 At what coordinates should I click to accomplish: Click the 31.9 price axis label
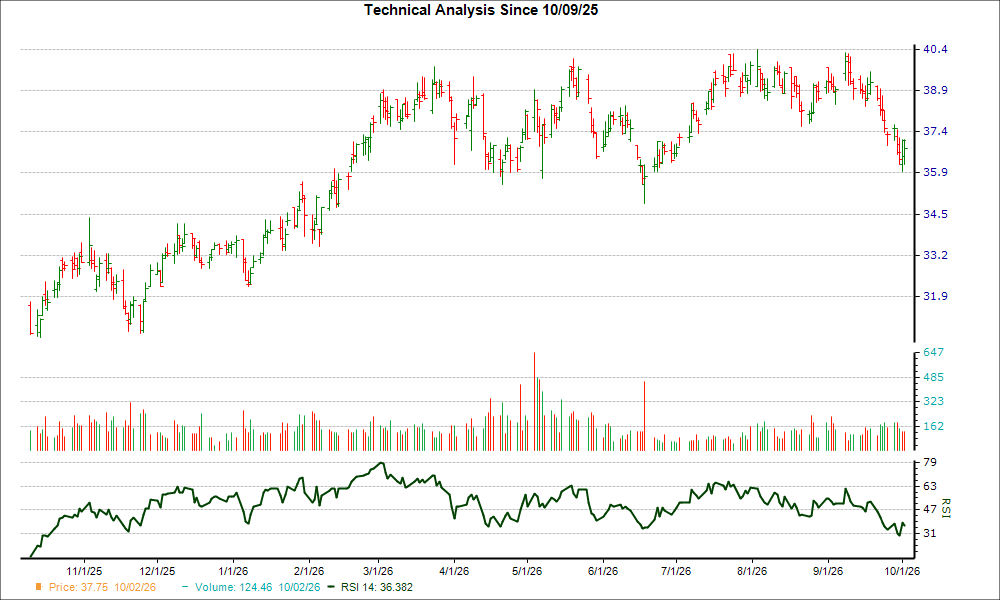[935, 296]
